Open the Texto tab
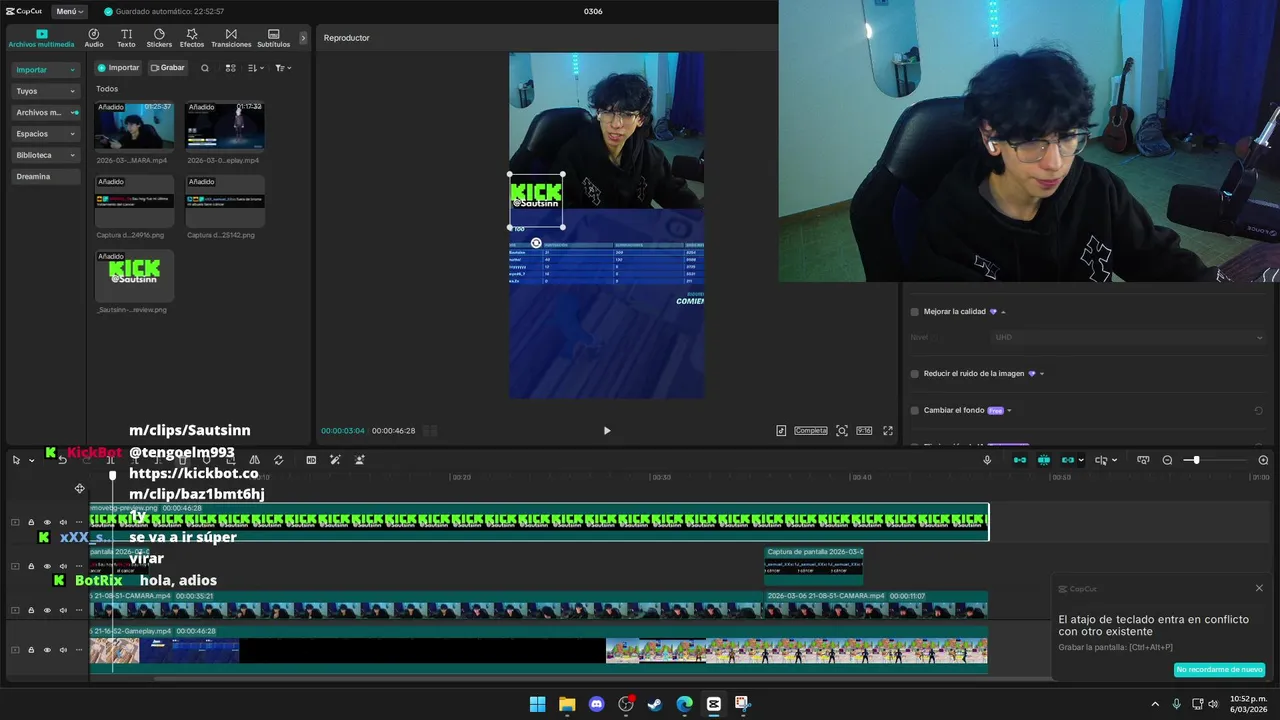 [x=126, y=38]
